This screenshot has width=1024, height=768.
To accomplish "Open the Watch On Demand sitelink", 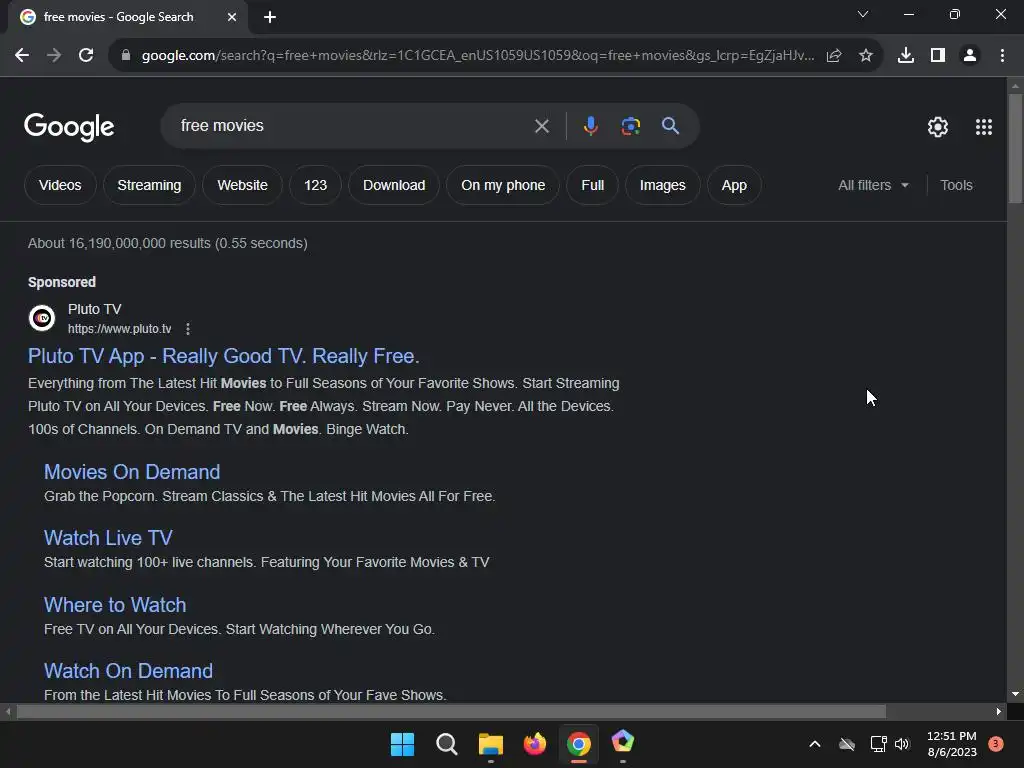I will click(128, 671).
